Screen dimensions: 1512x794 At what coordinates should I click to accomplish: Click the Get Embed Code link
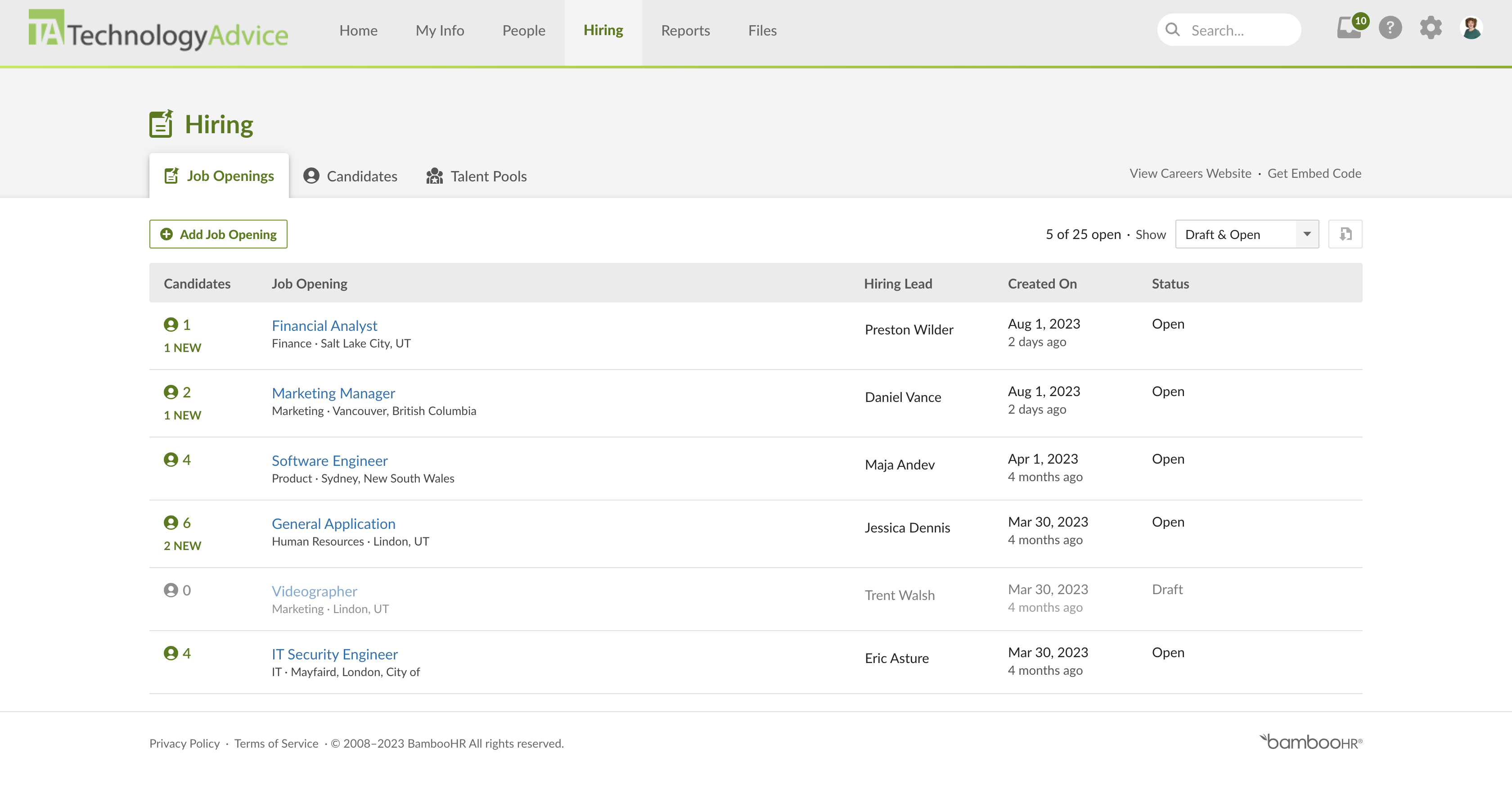coord(1314,173)
